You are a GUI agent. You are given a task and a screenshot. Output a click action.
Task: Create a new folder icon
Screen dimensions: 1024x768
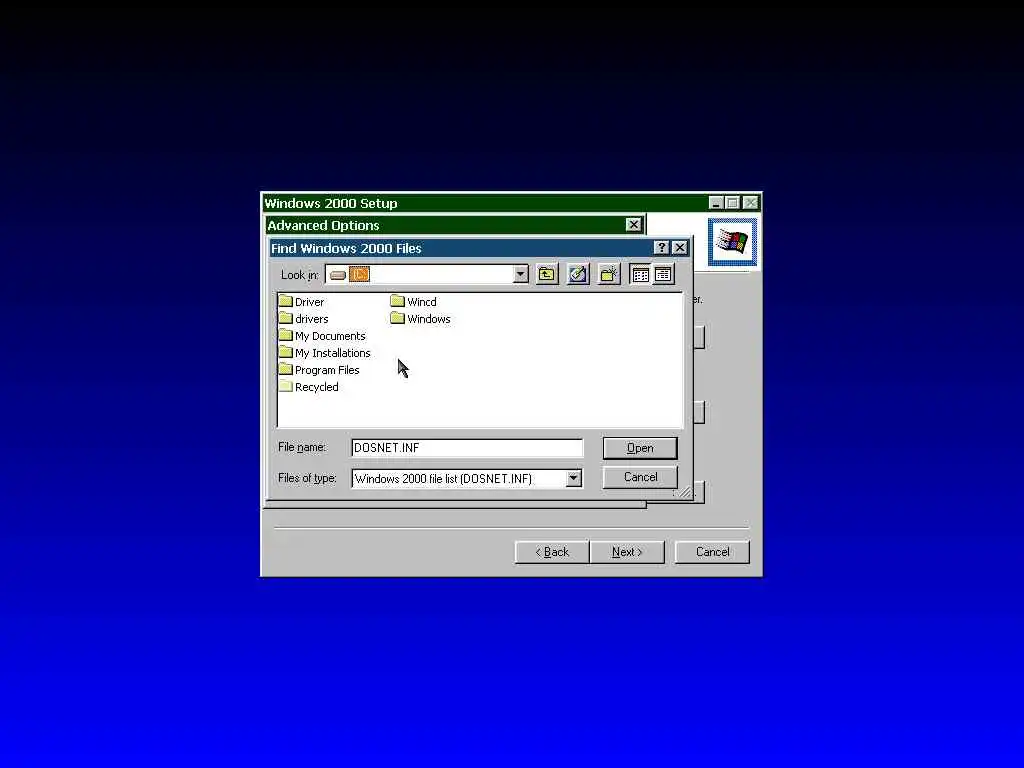tap(609, 274)
